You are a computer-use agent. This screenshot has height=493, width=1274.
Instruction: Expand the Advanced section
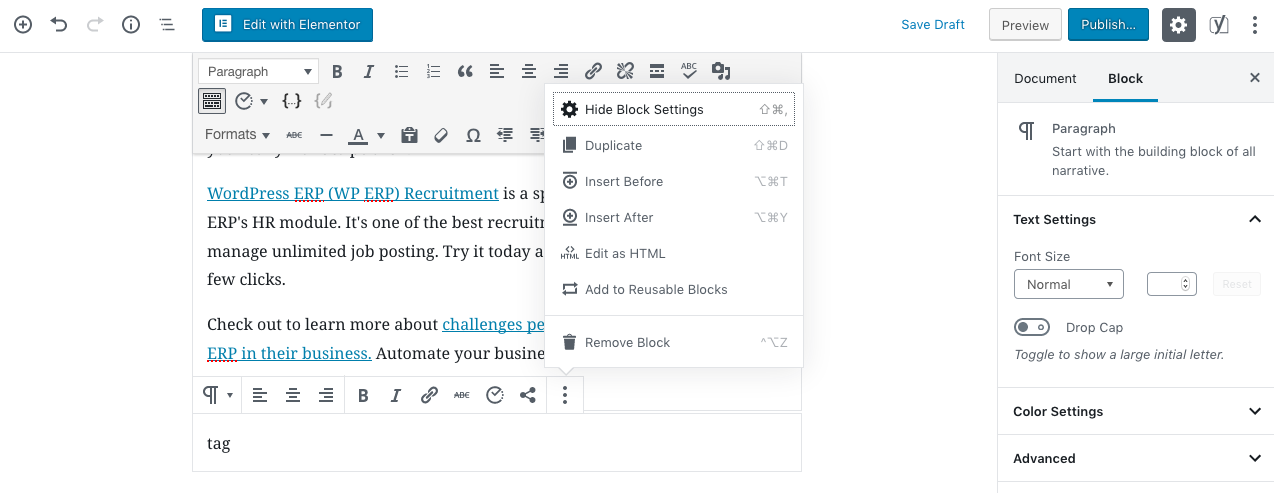(x=1137, y=458)
